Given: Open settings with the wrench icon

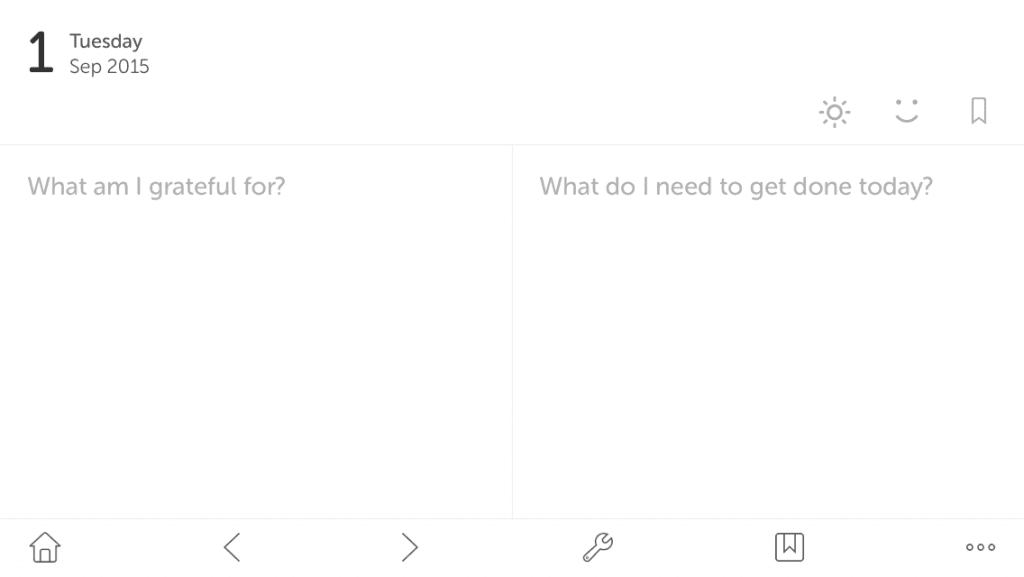Looking at the screenshot, I should [598, 547].
